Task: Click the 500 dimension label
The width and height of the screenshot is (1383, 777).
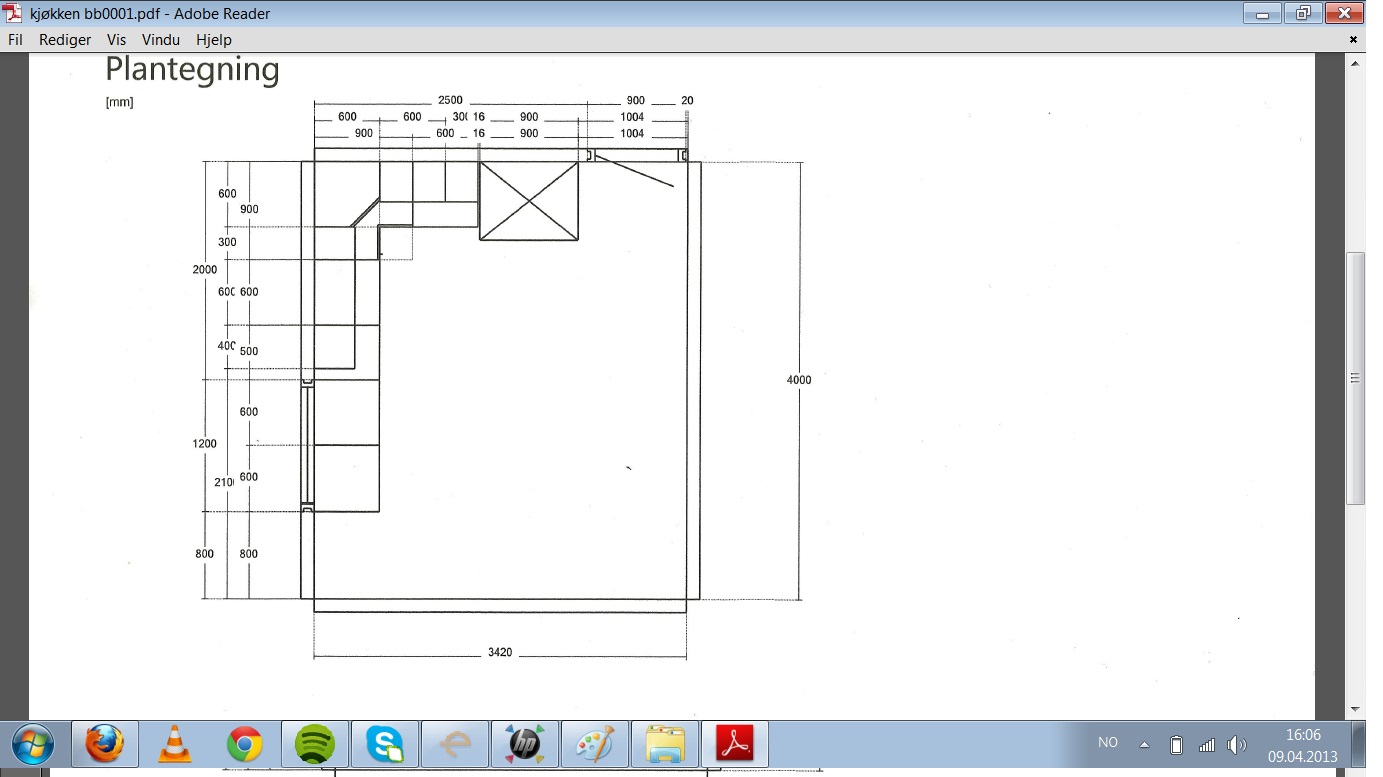Action: coord(249,352)
